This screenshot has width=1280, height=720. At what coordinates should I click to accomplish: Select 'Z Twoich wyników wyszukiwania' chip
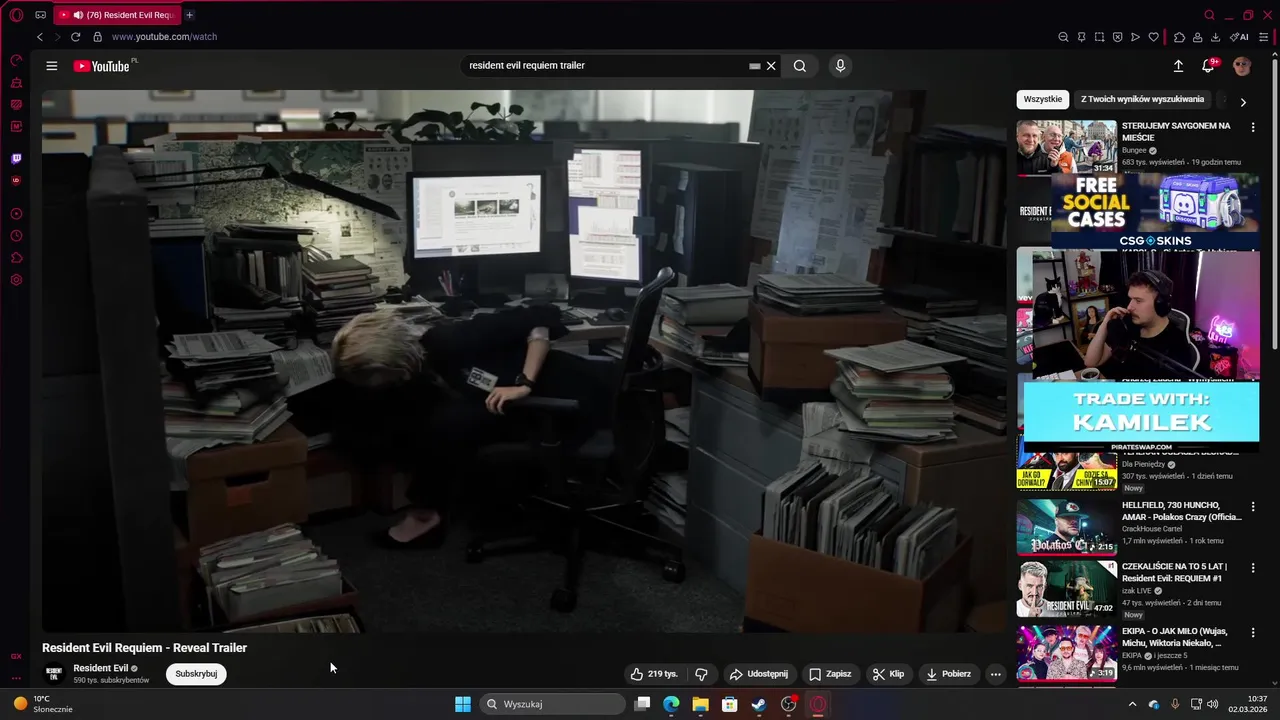click(x=1142, y=99)
